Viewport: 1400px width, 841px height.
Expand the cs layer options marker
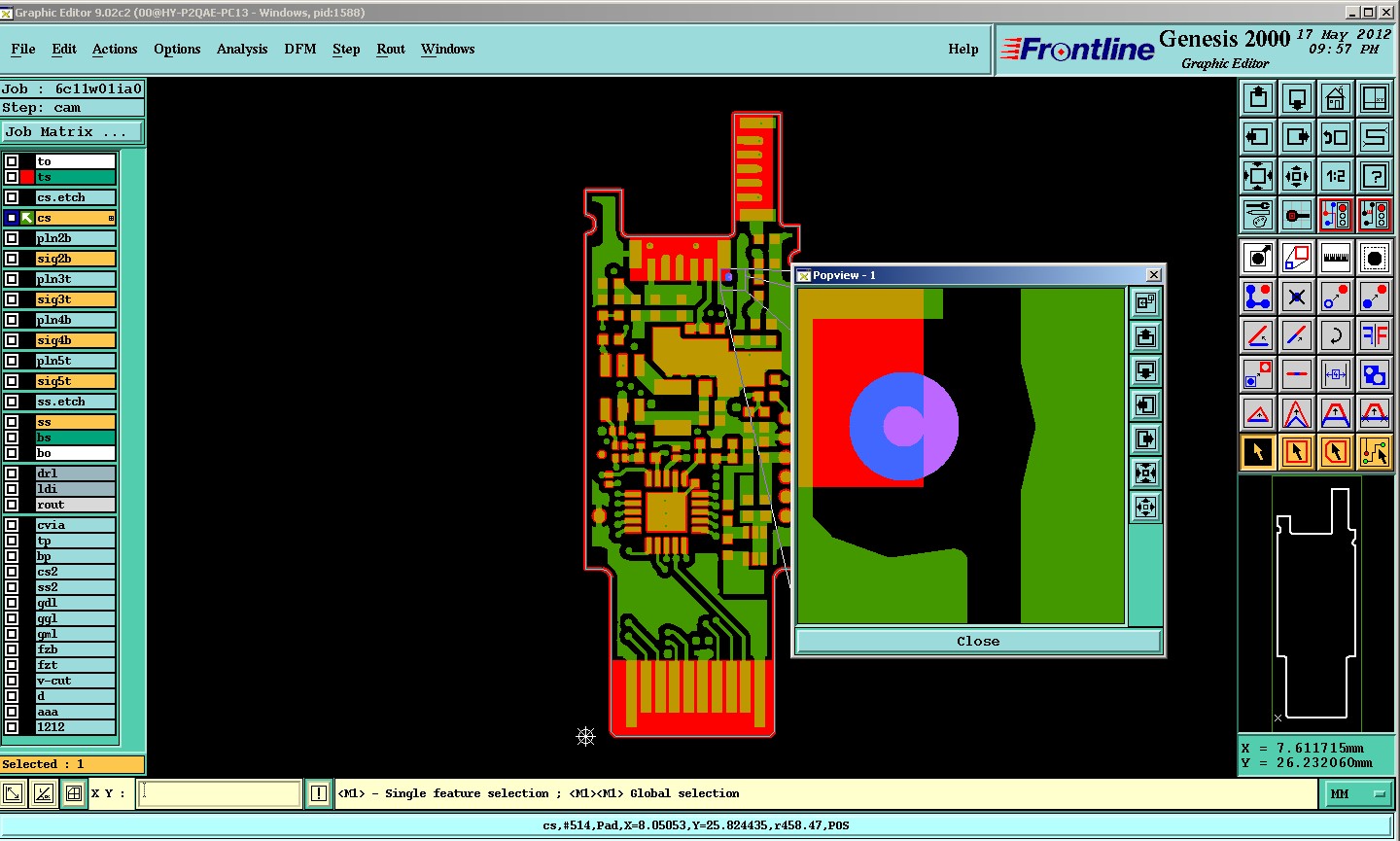(x=111, y=218)
